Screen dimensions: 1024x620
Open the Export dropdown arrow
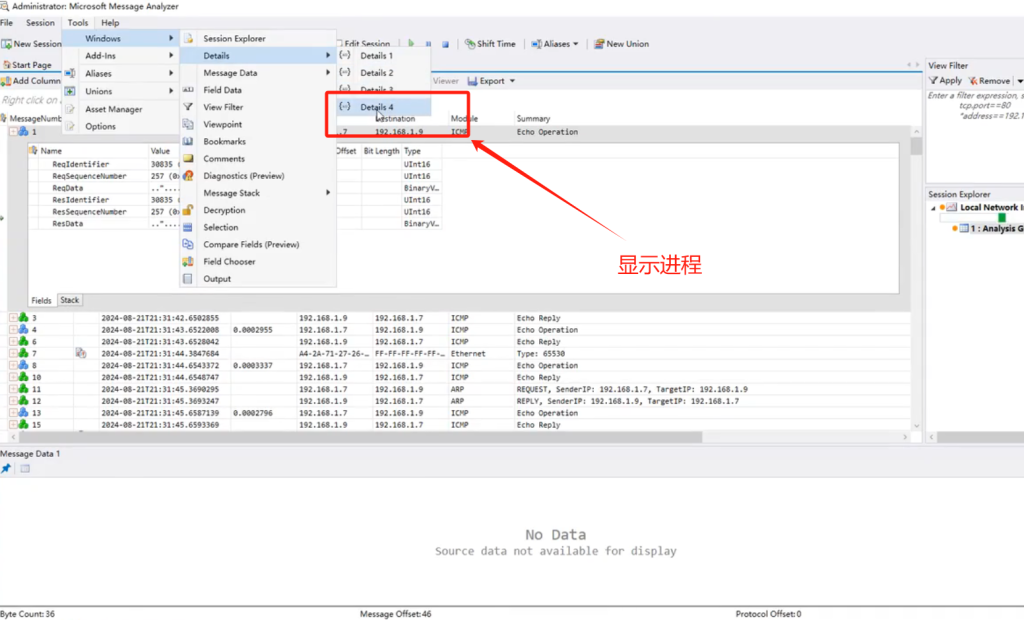click(x=512, y=81)
